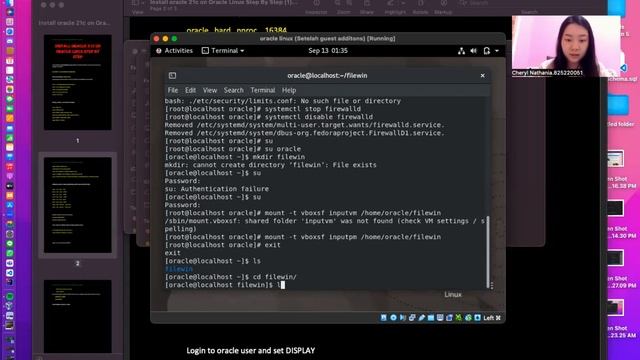Close the oracle@localhost terminal window
The width and height of the screenshot is (640, 360).
point(482,76)
